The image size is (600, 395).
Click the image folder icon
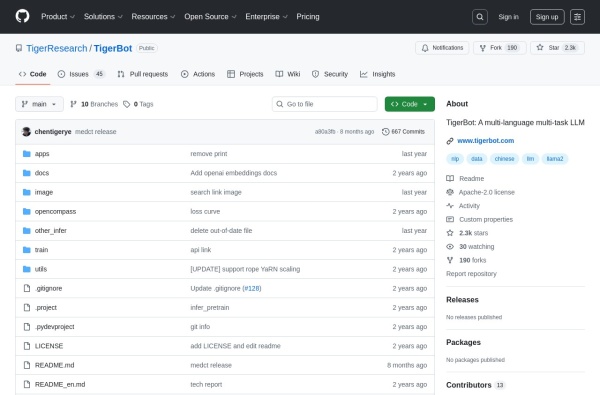tap(26, 192)
